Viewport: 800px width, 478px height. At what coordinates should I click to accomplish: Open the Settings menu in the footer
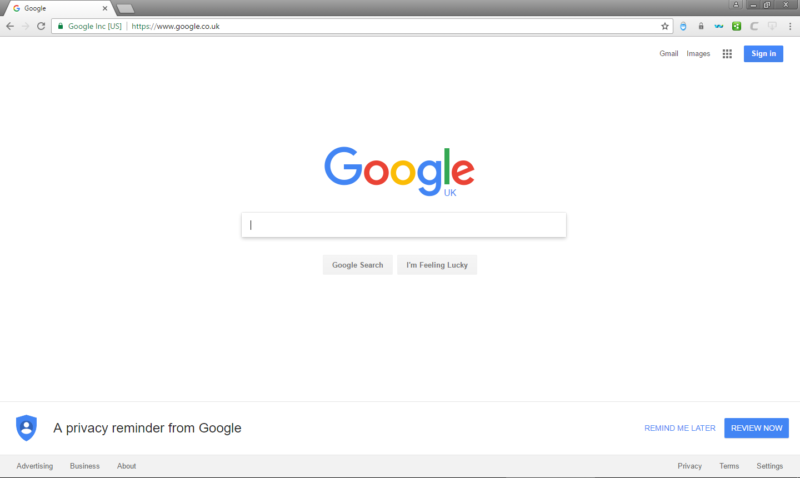(769, 466)
